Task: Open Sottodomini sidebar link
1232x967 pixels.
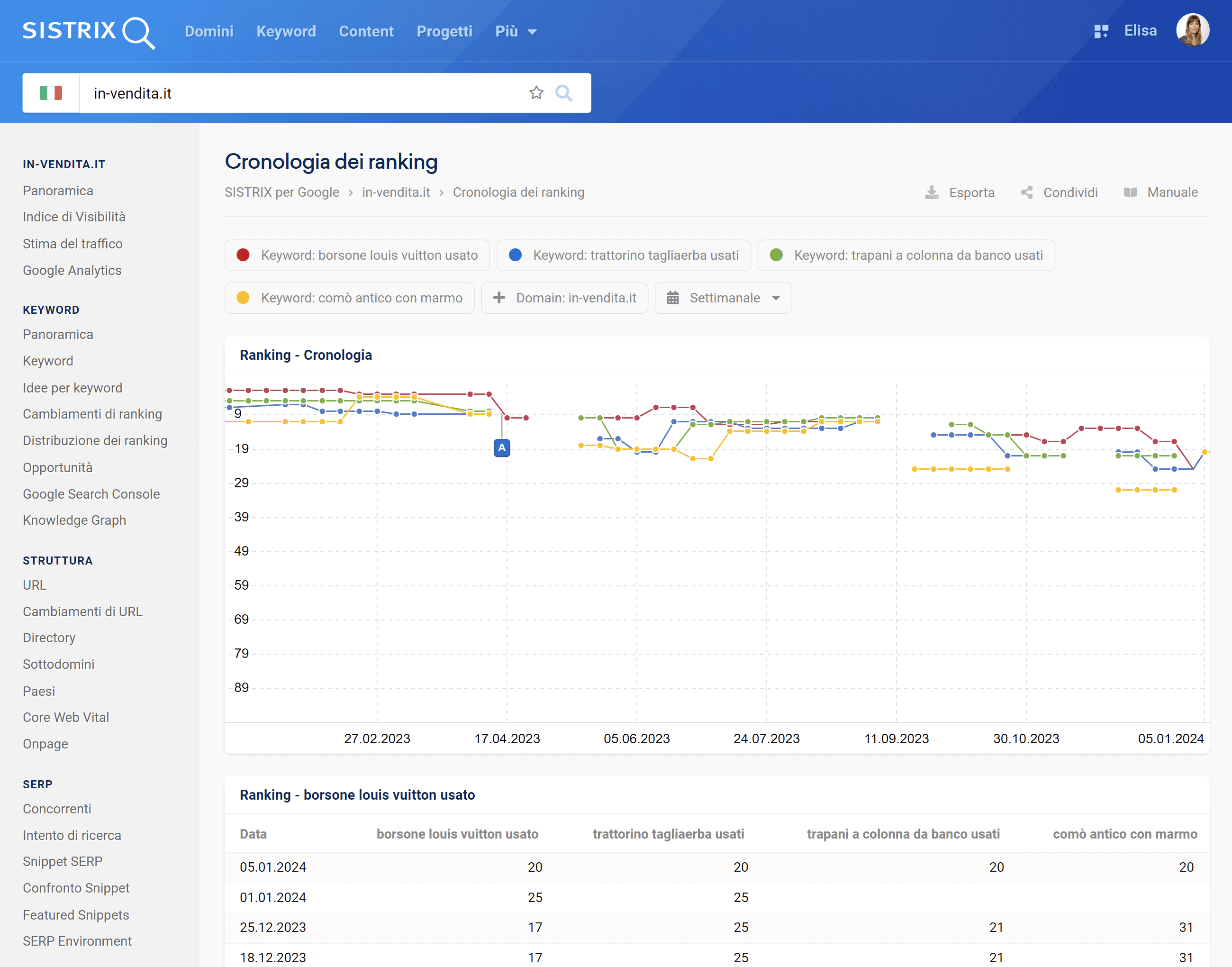Action: [x=58, y=665]
